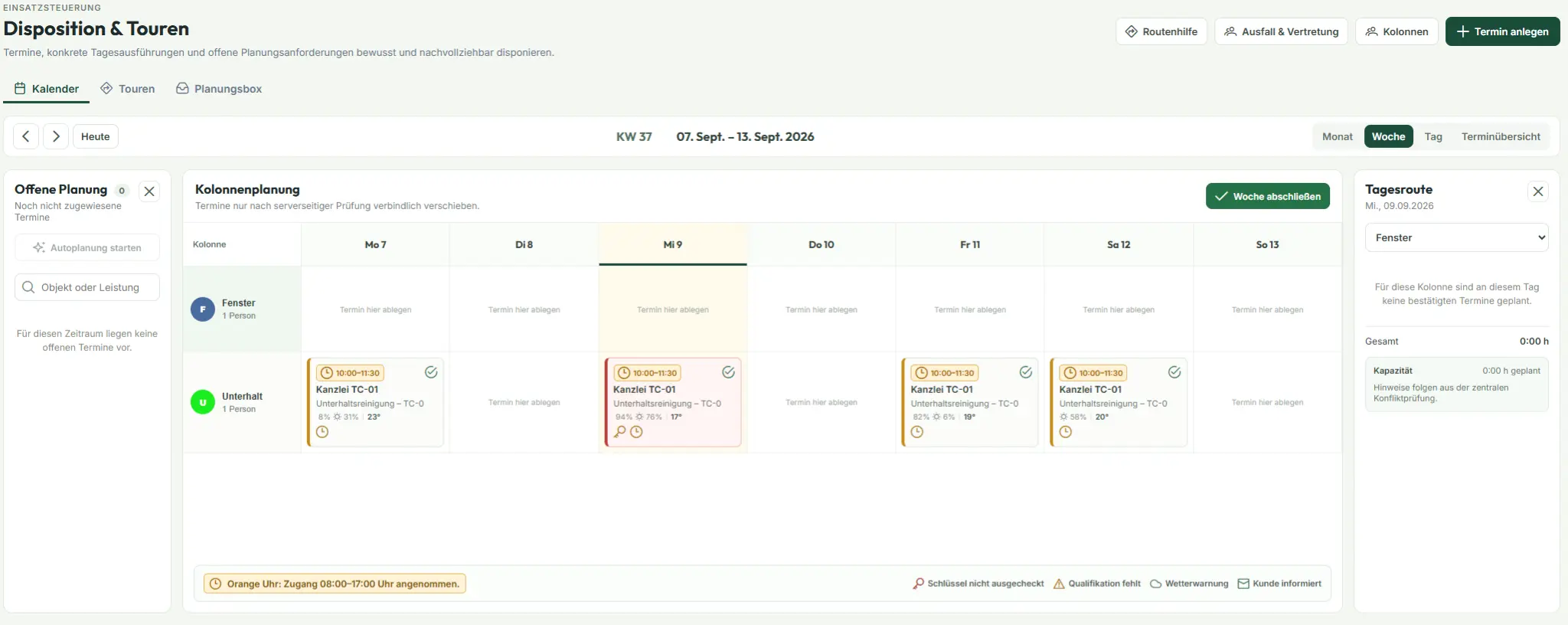Screen dimensions: 1568x625
Task: Click the 10:00–11:30 time badge on Wednesday's card
Action: [648, 373]
